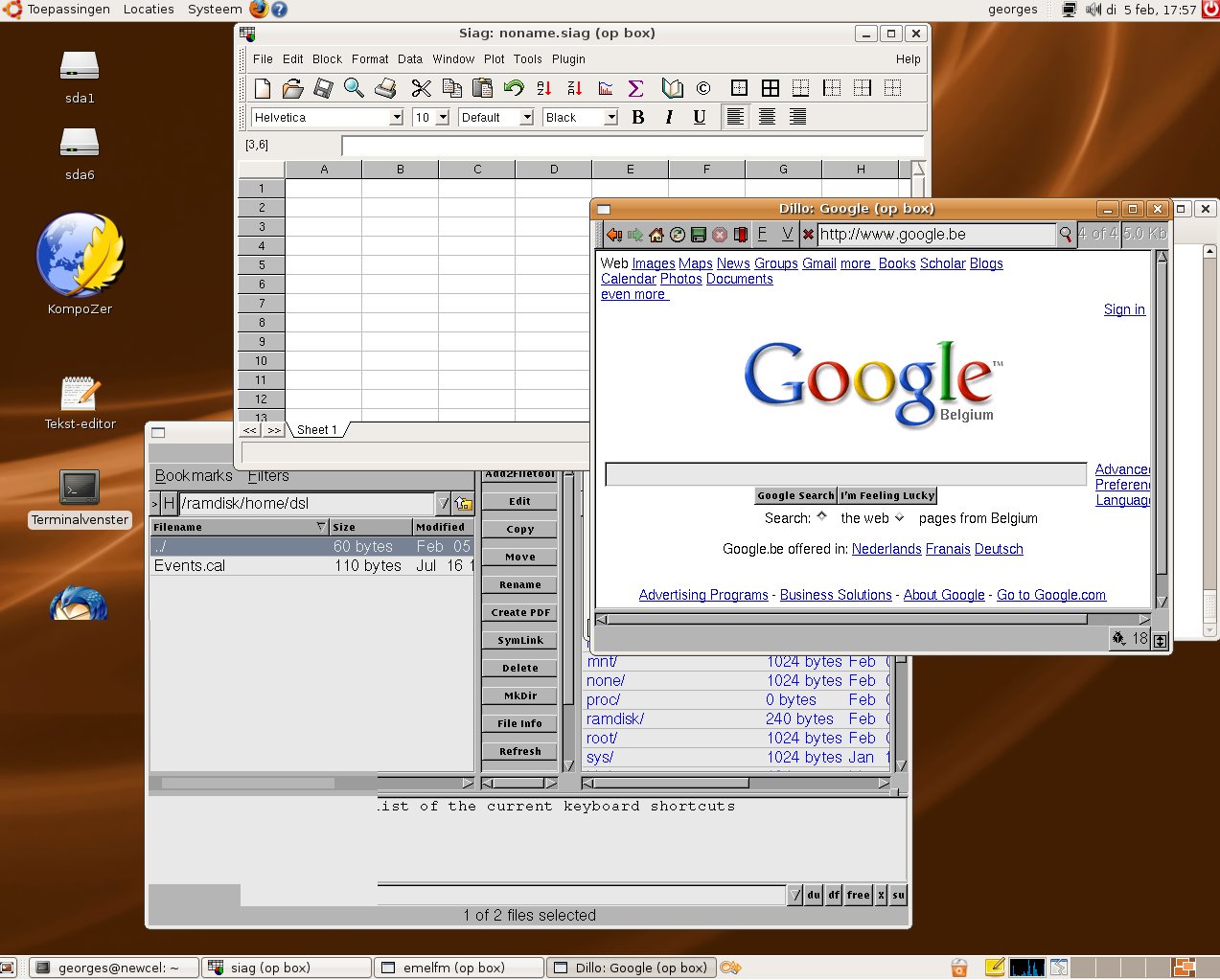Screen dimensions: 1220x980
Task: Click the MkDir button in emelfm
Action: (520, 695)
